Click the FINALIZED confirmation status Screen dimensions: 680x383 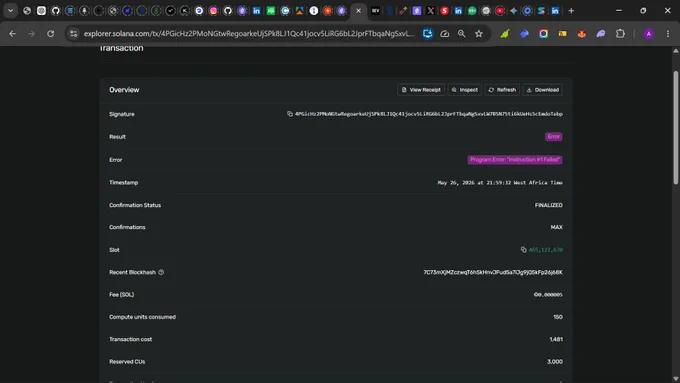pos(549,205)
